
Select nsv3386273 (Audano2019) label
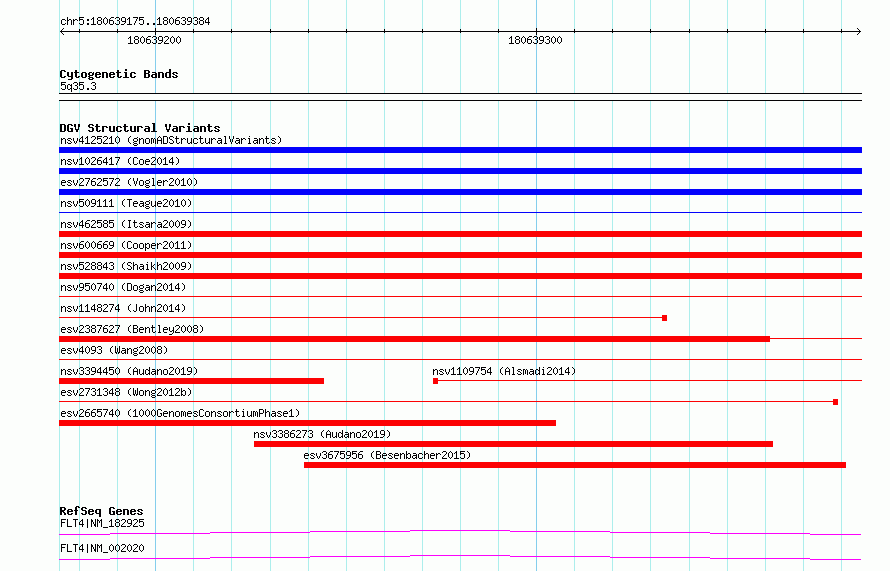pos(322,434)
